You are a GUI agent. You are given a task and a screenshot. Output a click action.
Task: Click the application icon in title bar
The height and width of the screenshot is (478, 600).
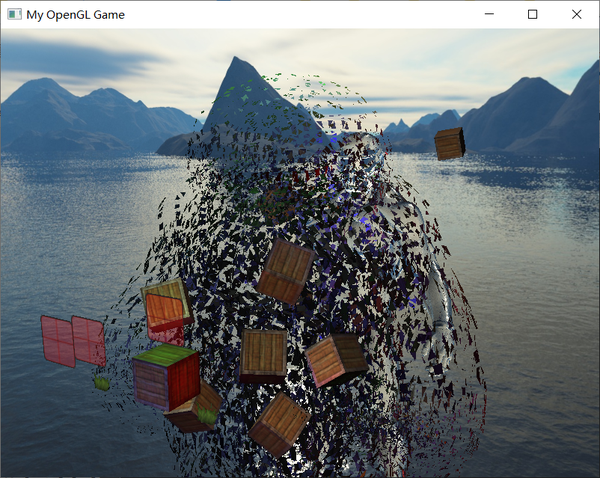(x=15, y=15)
